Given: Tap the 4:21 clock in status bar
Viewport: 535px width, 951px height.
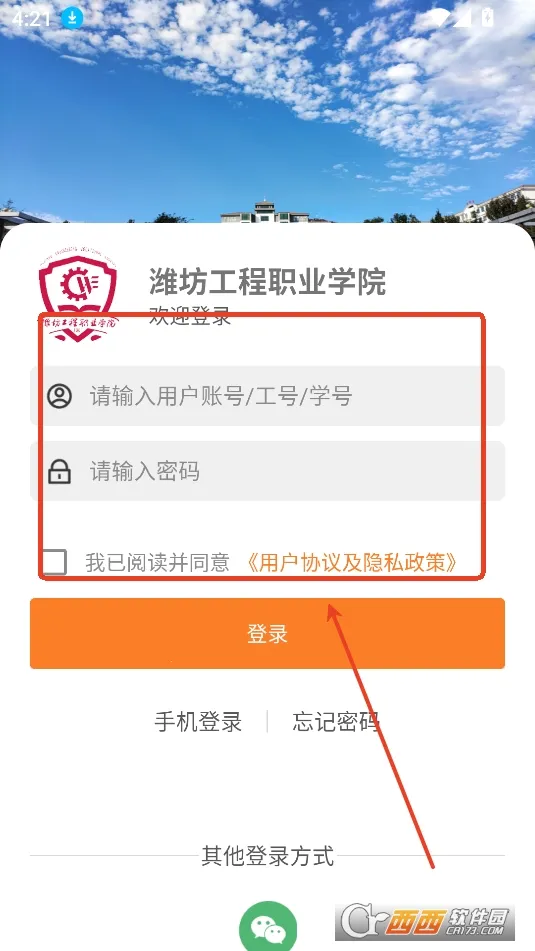Looking at the screenshot, I should point(31,18).
